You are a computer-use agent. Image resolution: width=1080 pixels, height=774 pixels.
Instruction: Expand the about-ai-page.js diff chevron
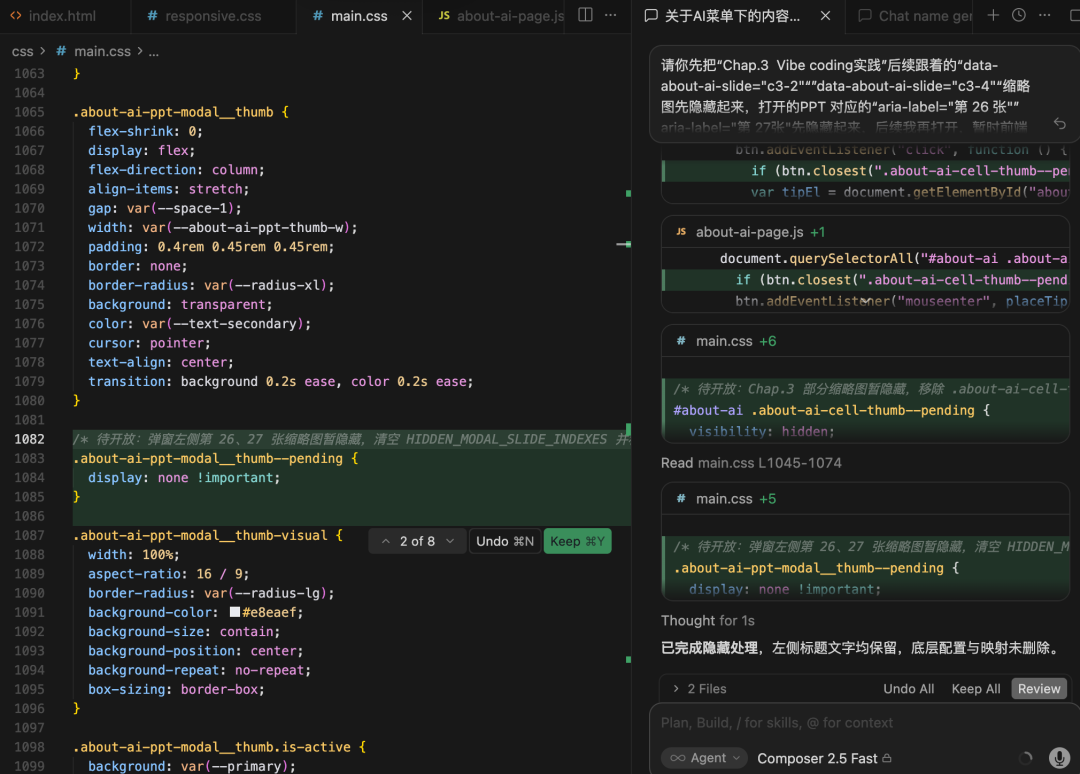[866, 302]
